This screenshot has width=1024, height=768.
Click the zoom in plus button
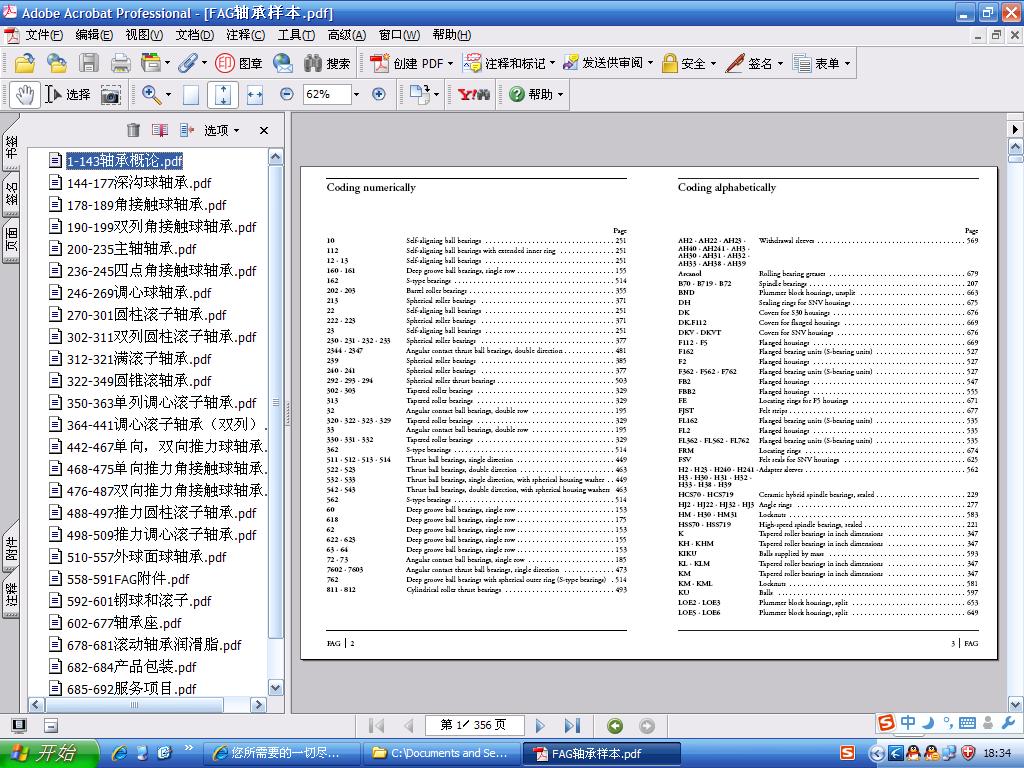(379, 94)
